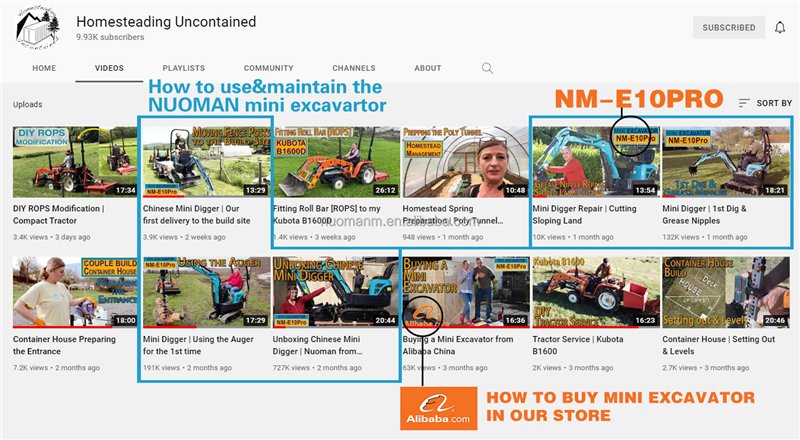800x440 pixels.
Task: Open Fitting Roll Bar Kubota B1600D thumbnail
Action: (336, 162)
